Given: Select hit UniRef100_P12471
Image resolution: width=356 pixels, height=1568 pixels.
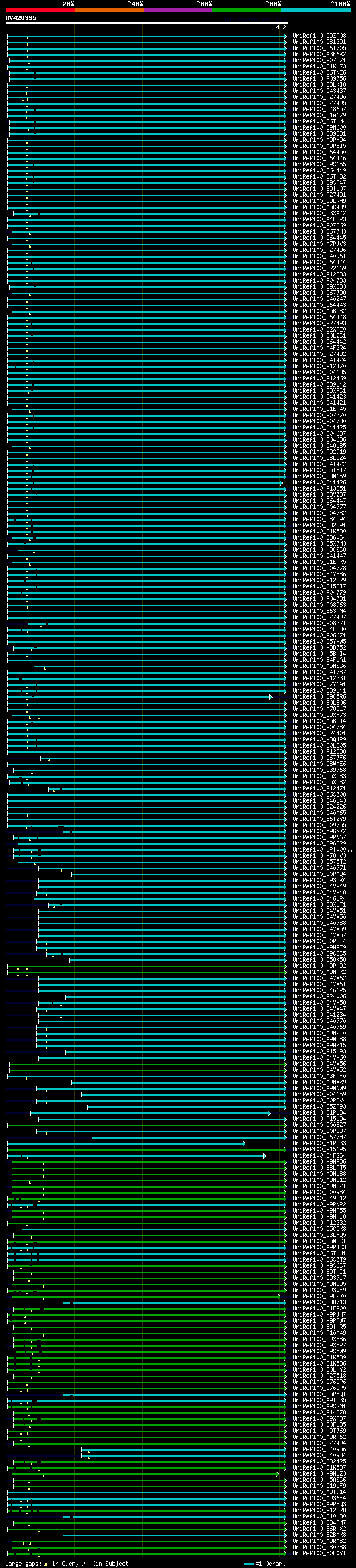Looking at the screenshot, I should coord(319,788).
